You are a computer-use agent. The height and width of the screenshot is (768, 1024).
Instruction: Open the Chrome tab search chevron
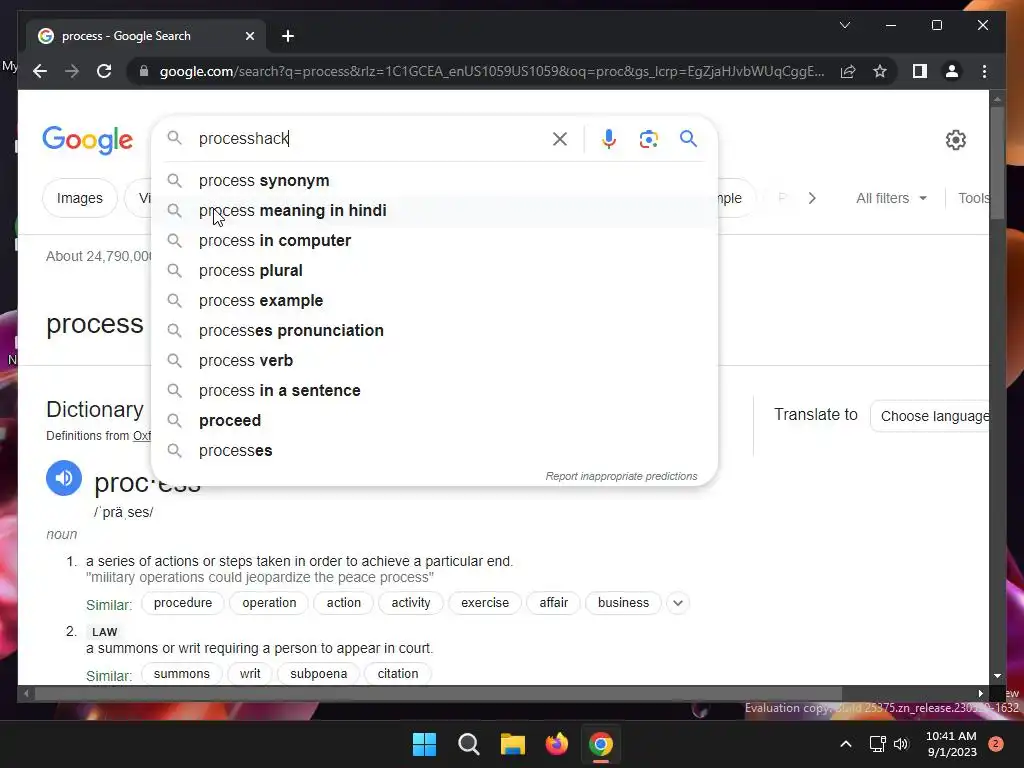(844, 25)
